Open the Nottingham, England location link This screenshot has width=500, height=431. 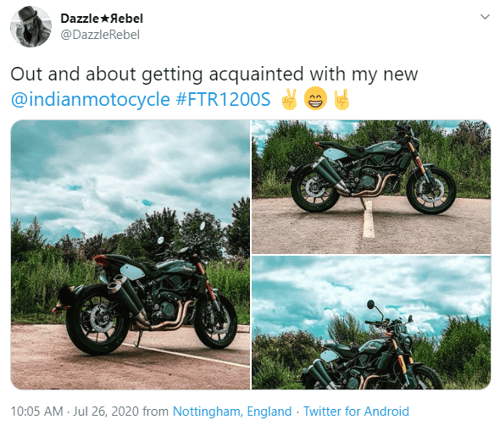click(232, 411)
